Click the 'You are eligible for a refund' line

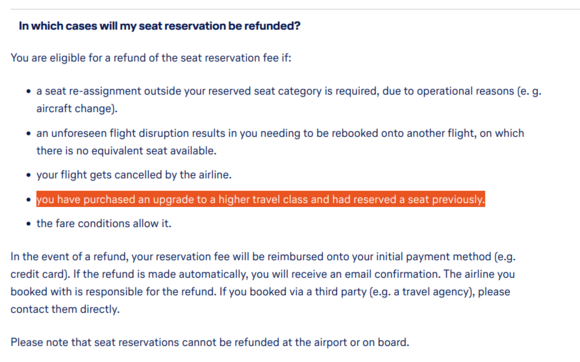coord(151,58)
